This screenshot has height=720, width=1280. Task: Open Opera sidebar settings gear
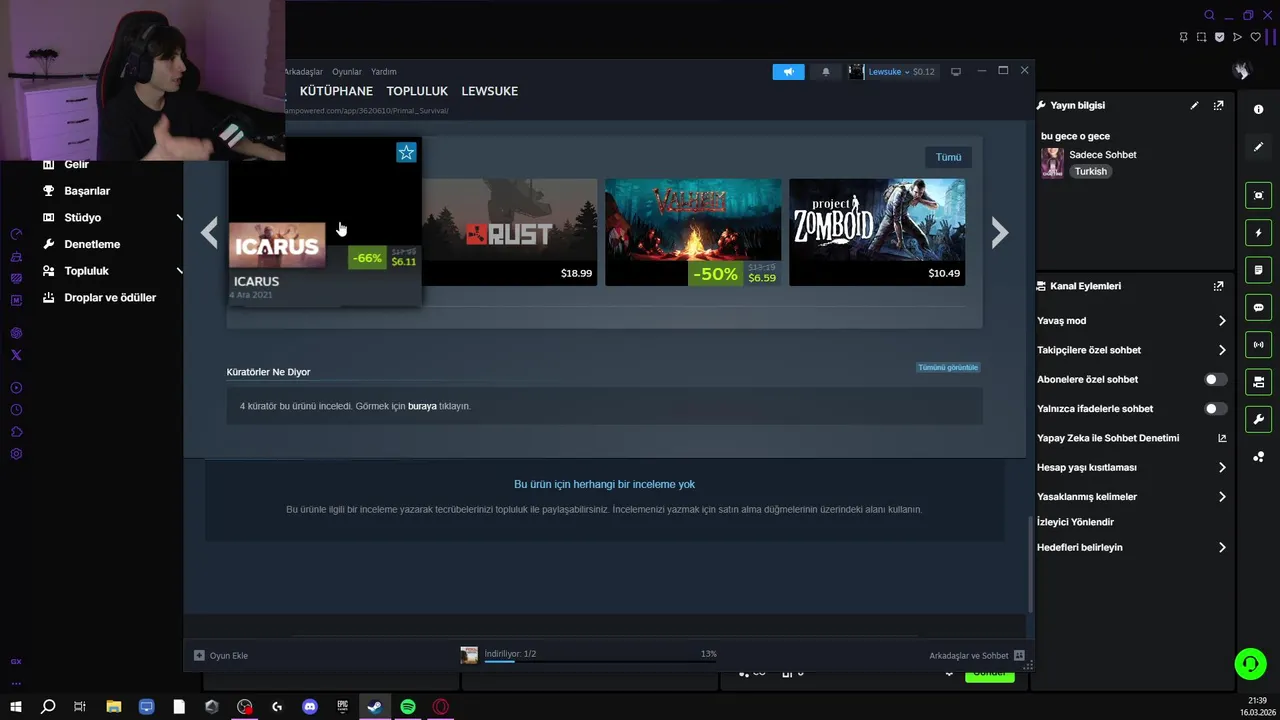(16, 454)
